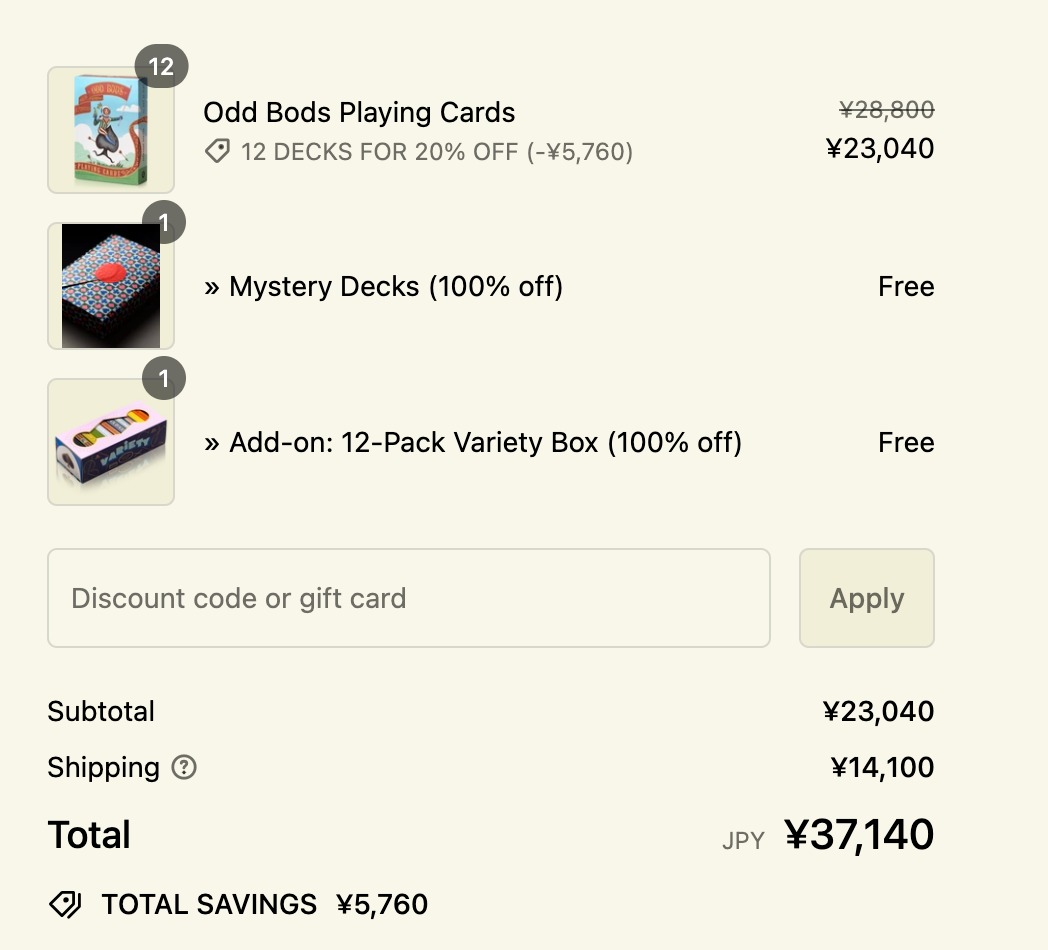Click the ¥14,100 shipping amount
The width and height of the screenshot is (1048, 950).
point(882,767)
